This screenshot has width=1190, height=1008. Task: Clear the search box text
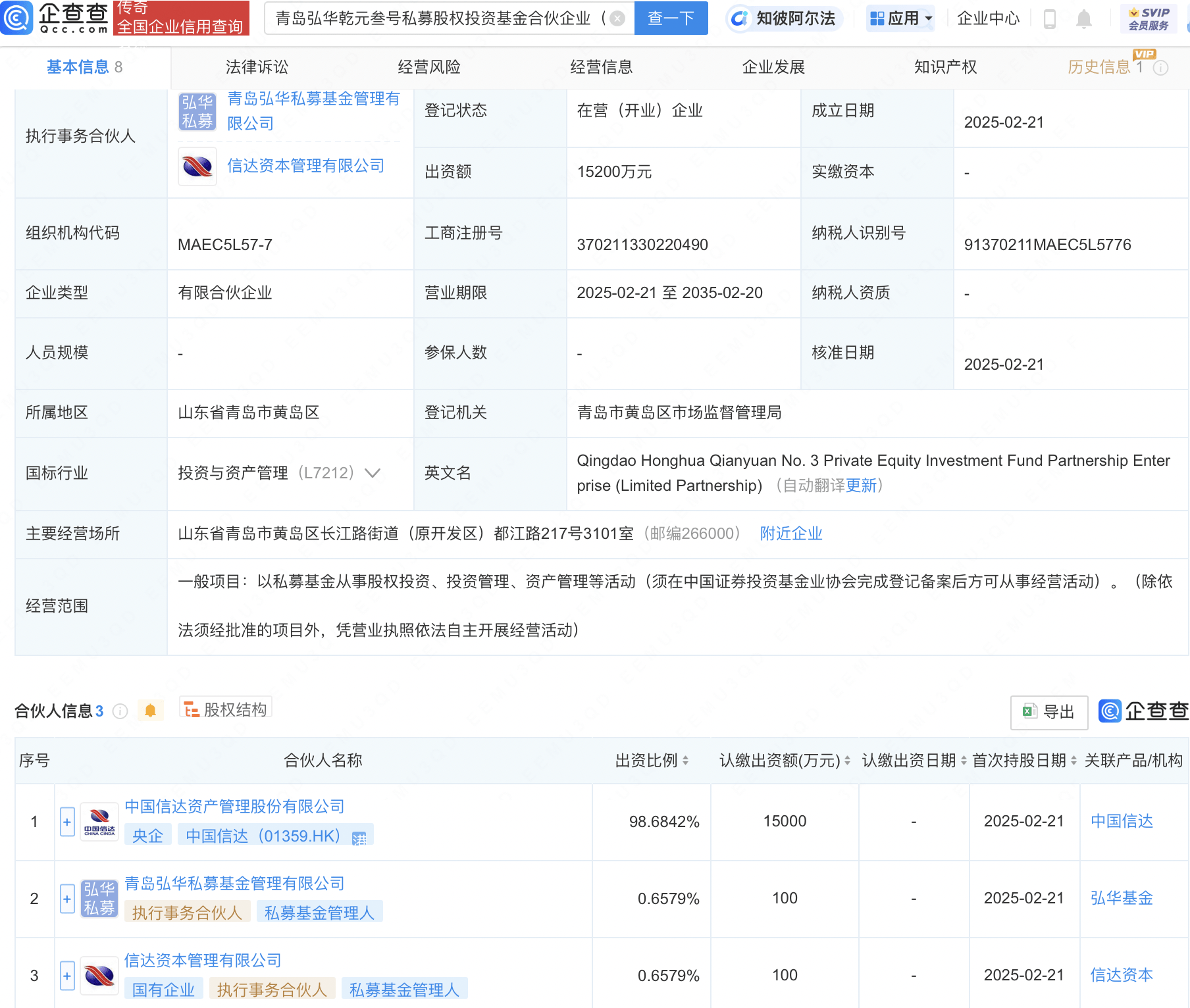(x=617, y=18)
